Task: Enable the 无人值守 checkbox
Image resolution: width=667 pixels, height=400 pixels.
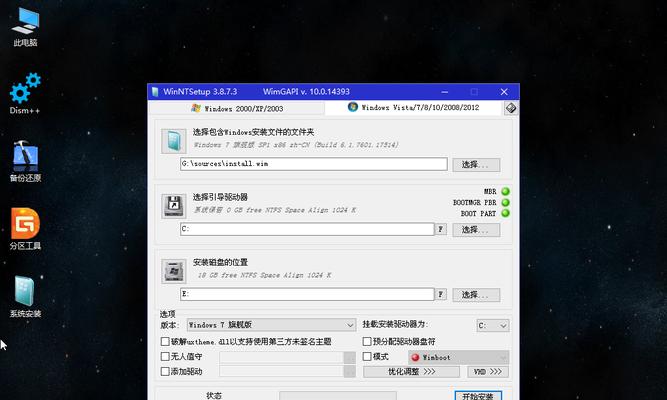Action: (x=165, y=357)
